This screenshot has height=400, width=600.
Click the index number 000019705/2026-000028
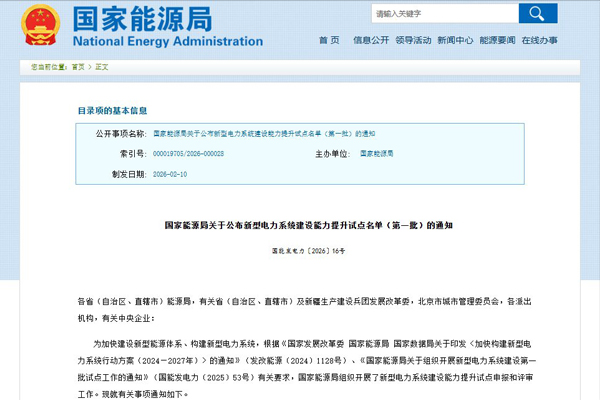click(x=188, y=154)
